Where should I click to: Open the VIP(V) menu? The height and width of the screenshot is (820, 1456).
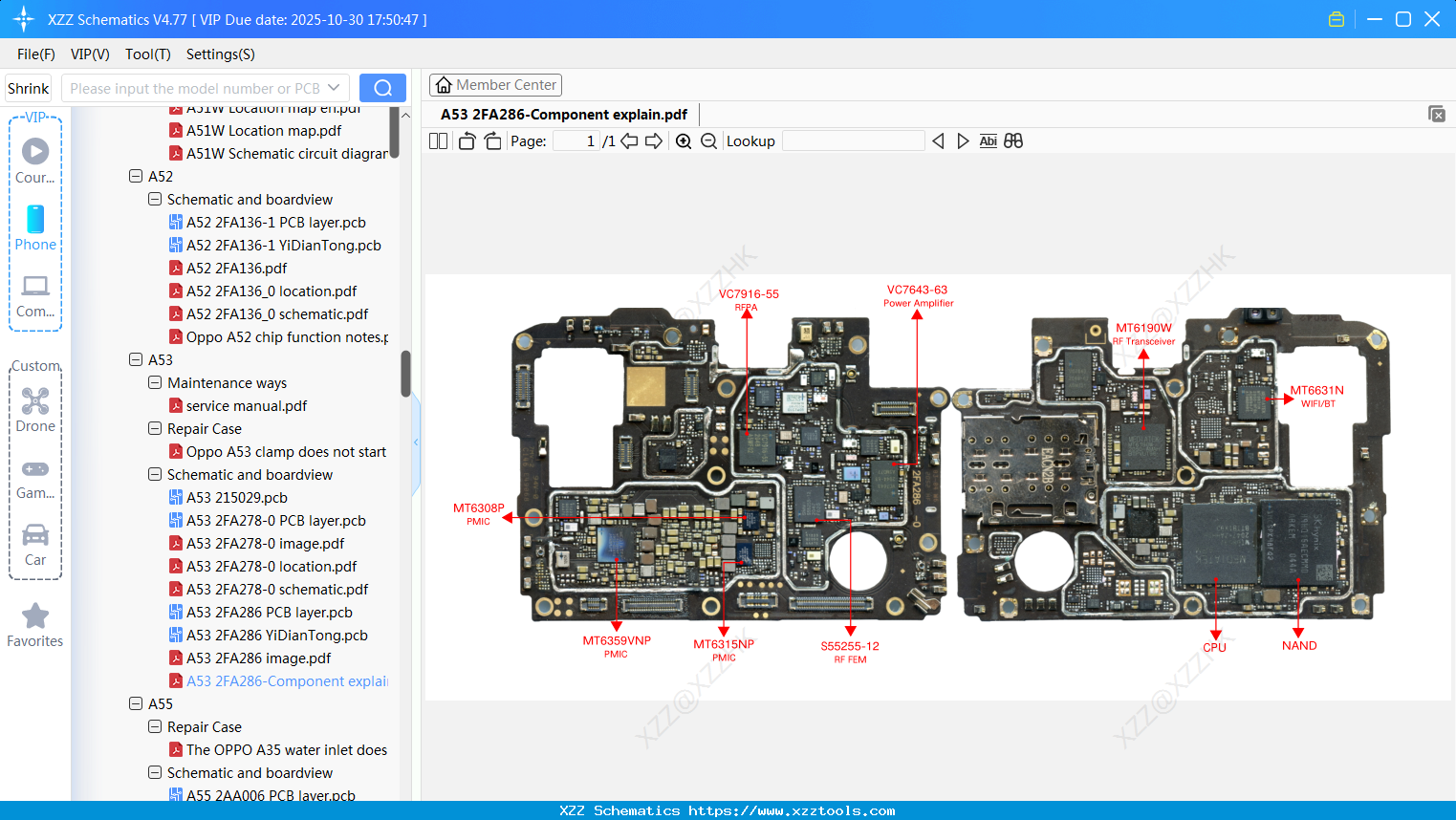pos(90,54)
